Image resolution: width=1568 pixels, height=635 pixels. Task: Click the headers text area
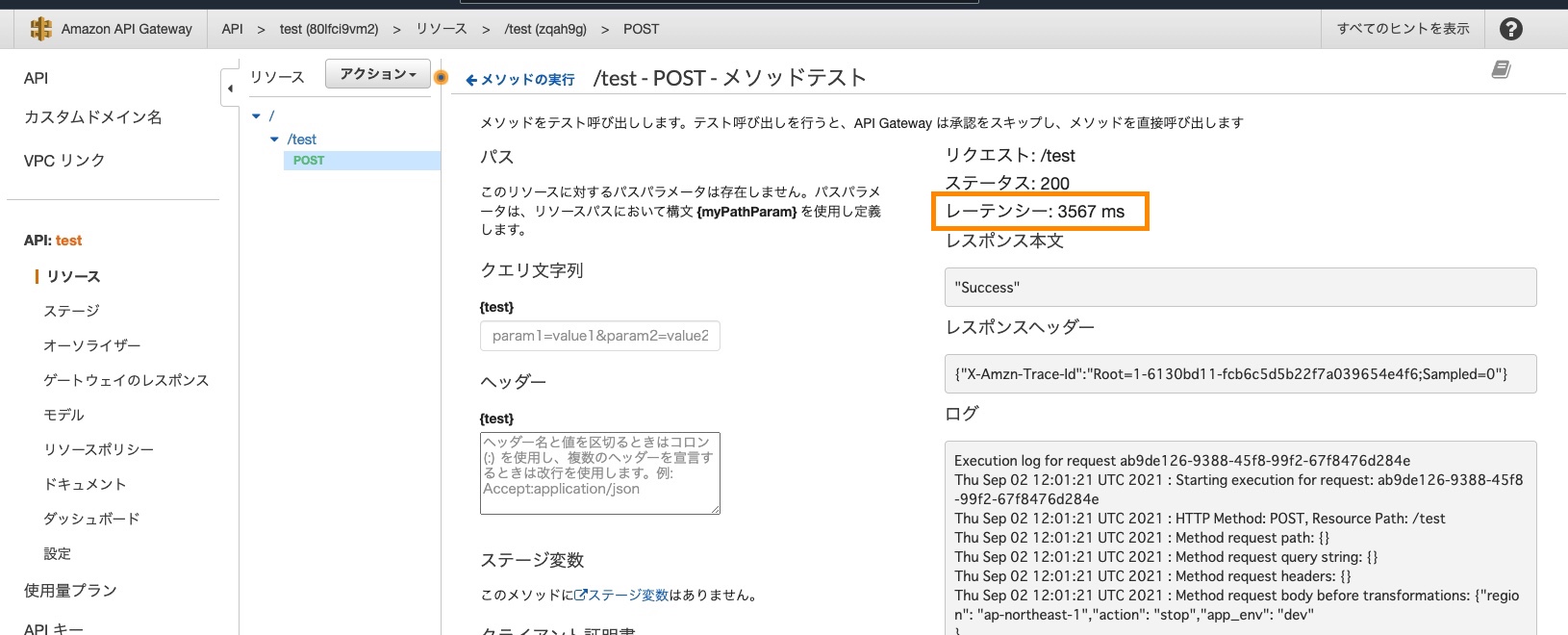click(x=600, y=473)
